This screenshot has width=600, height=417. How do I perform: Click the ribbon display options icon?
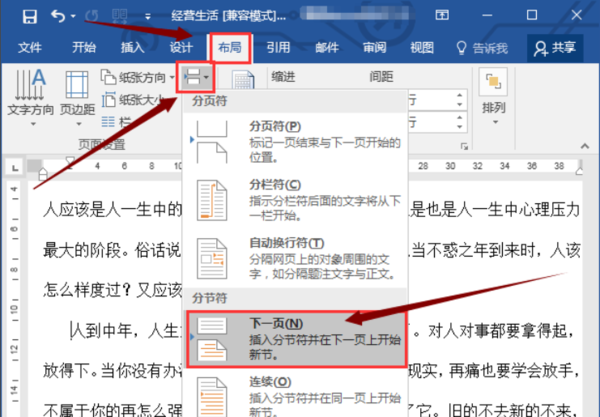[x=442, y=15]
